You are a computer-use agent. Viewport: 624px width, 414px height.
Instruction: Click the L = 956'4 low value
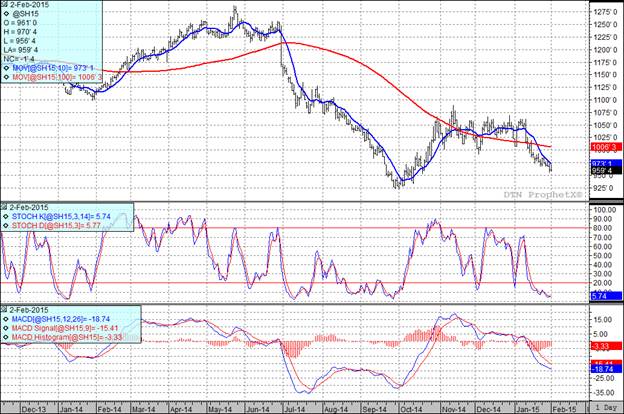[20, 41]
